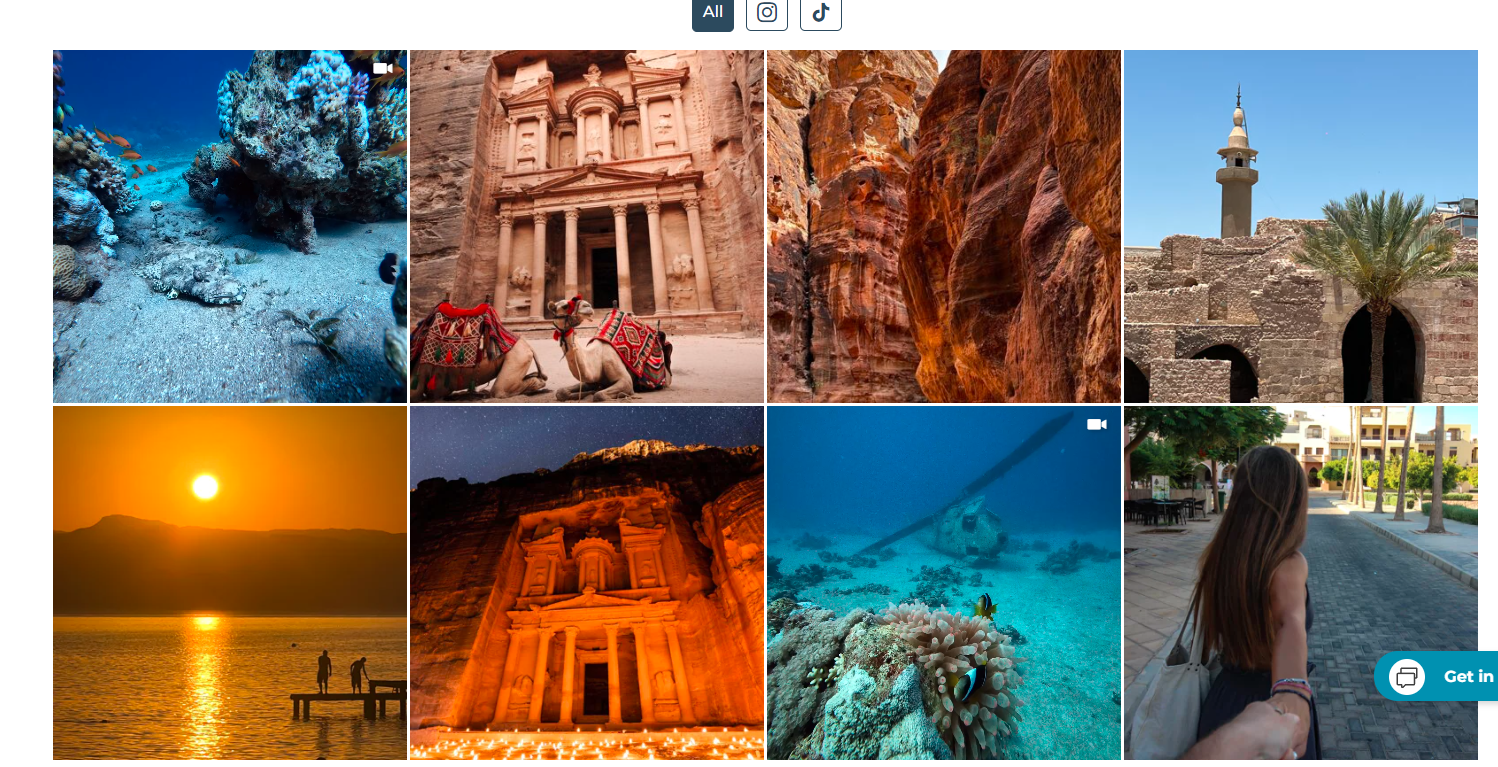
Task: View the minaret and palm tree photo
Action: point(1300,225)
